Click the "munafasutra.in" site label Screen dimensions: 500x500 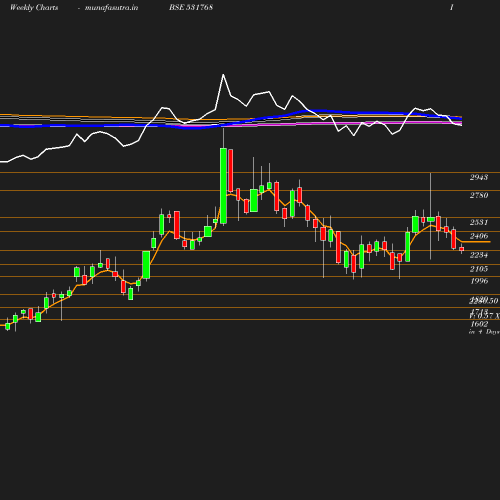[111, 8]
